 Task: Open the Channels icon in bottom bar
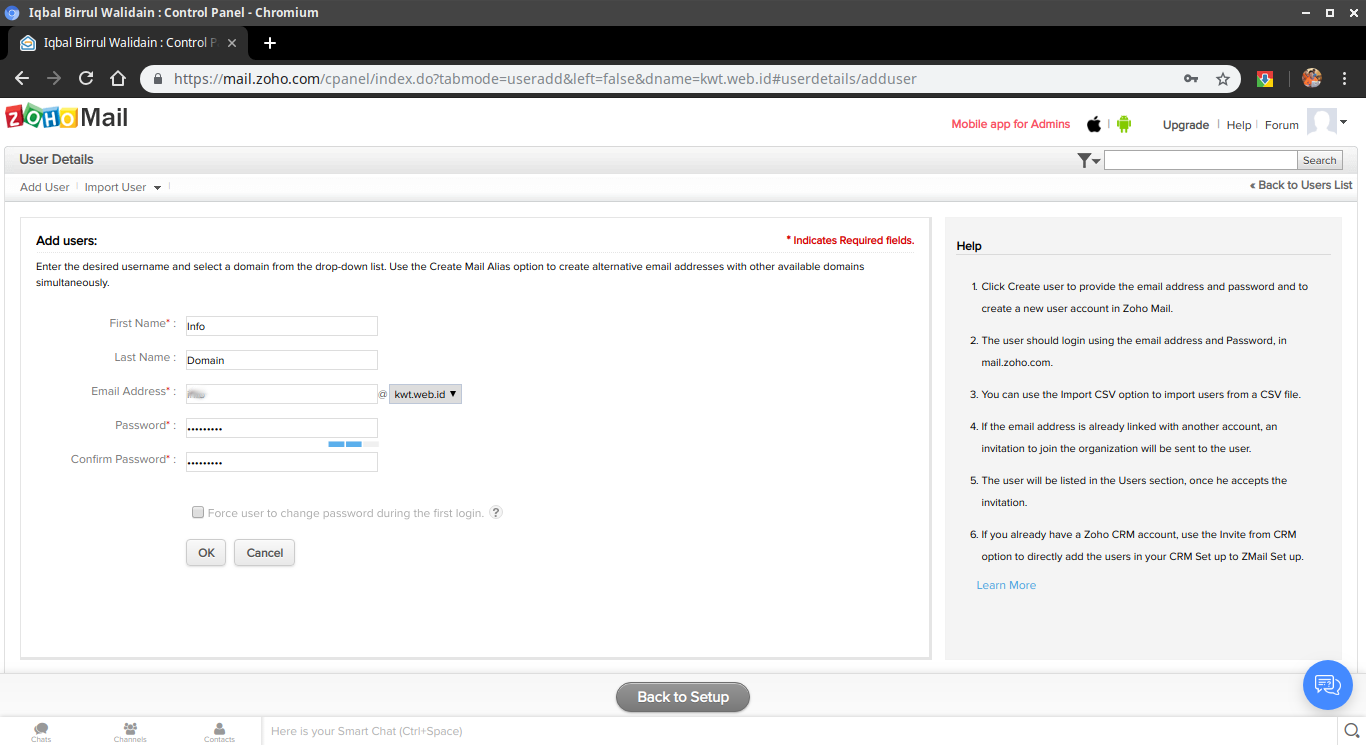coord(130,731)
